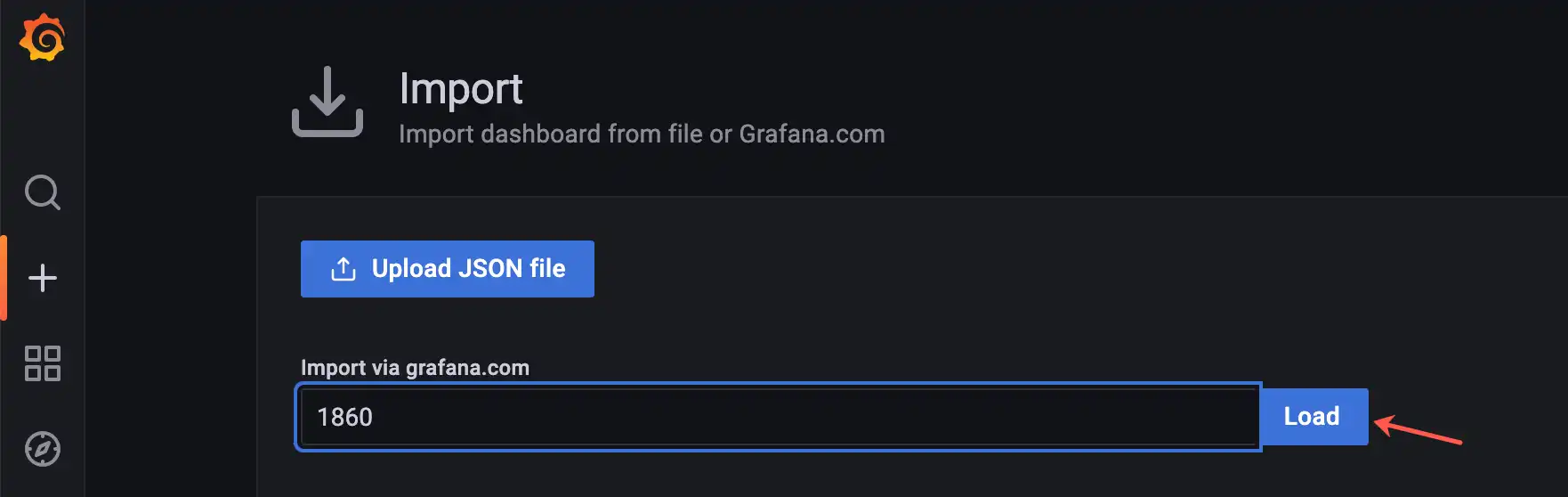Open the Create plus icon in sidebar
Screen dimensions: 1568x497
[43, 278]
